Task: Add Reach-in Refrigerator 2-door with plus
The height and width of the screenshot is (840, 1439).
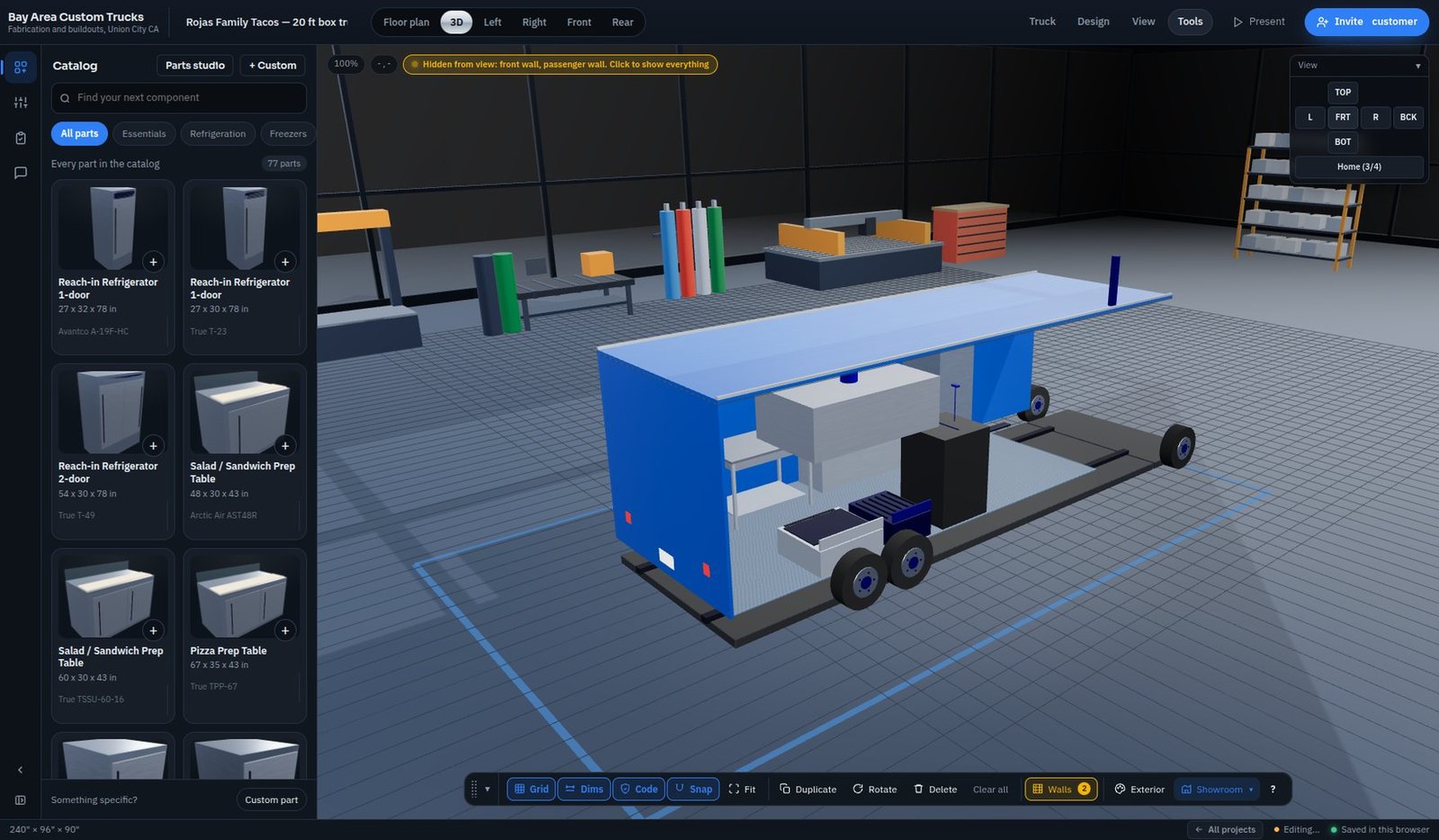Action: [153, 445]
